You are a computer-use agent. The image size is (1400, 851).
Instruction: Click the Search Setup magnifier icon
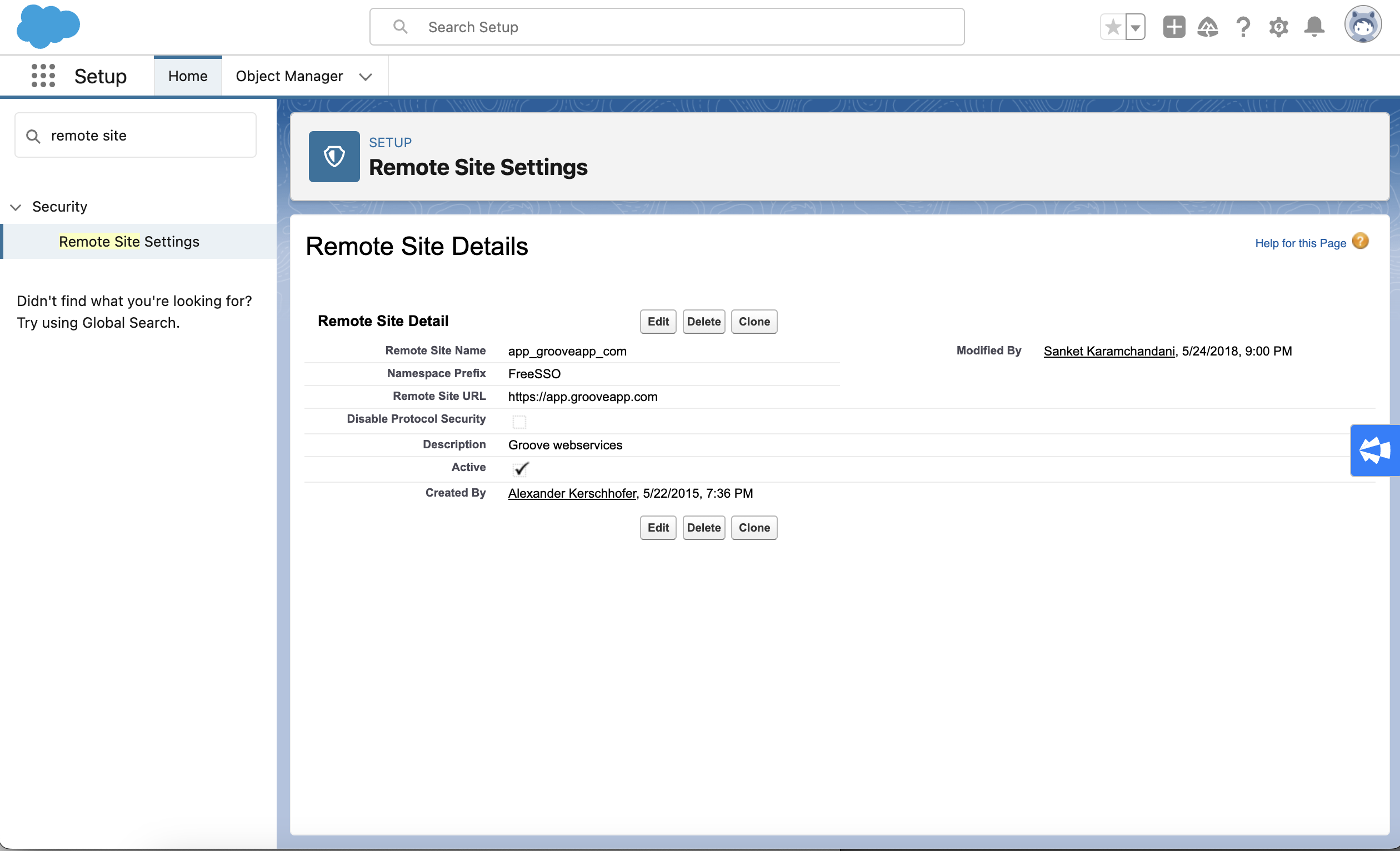coord(401,27)
